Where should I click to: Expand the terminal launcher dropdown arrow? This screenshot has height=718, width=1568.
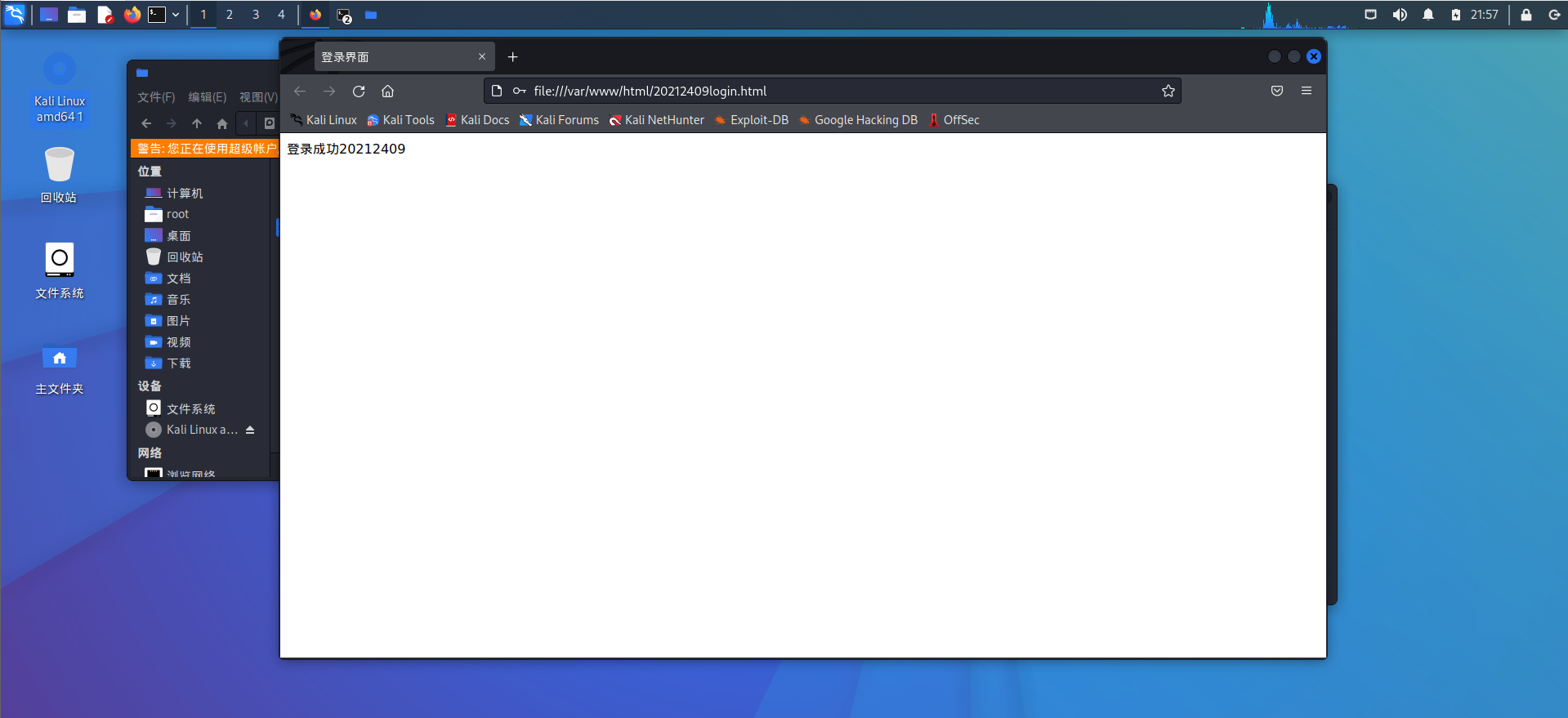[175, 15]
